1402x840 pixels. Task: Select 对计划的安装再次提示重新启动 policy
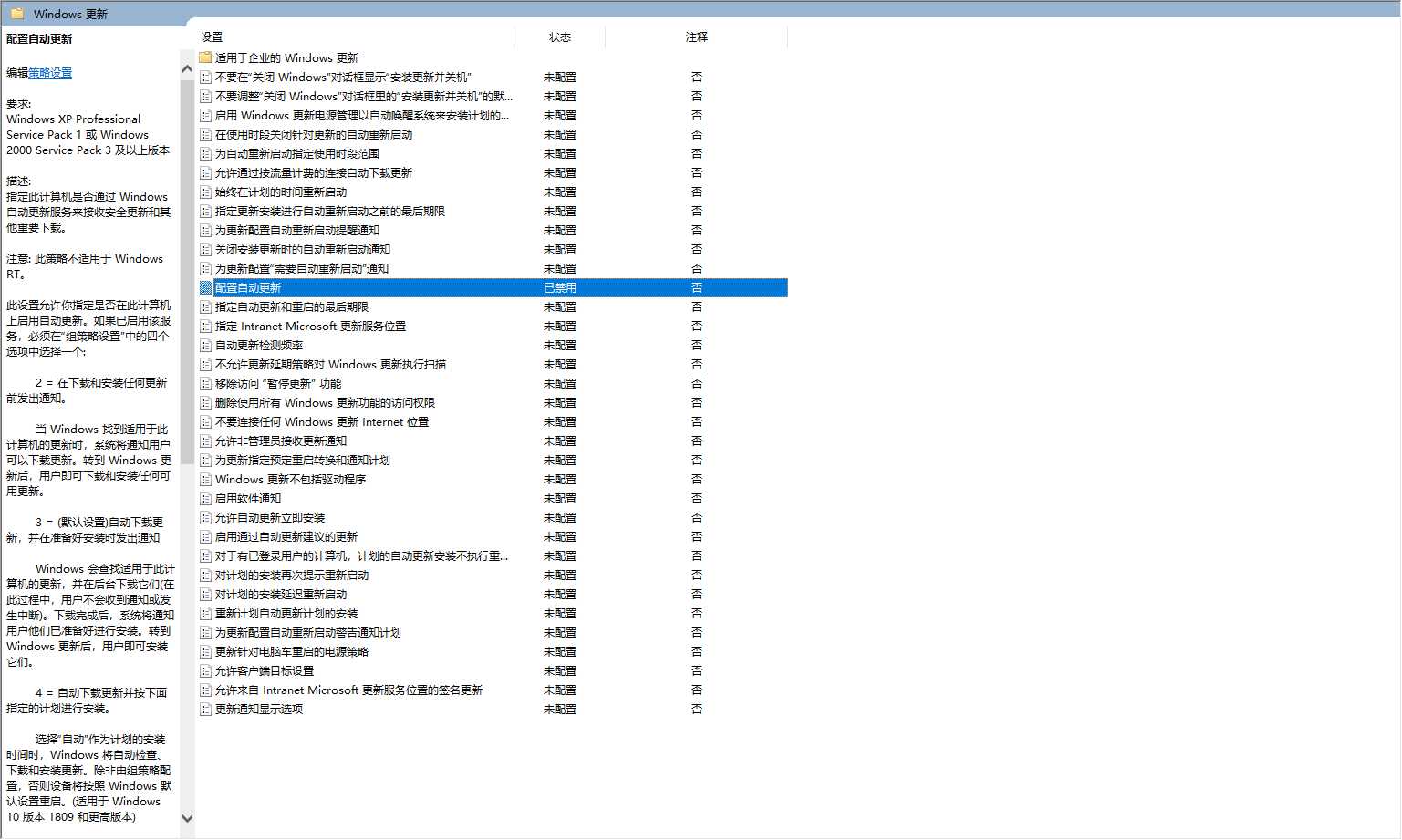click(x=292, y=575)
